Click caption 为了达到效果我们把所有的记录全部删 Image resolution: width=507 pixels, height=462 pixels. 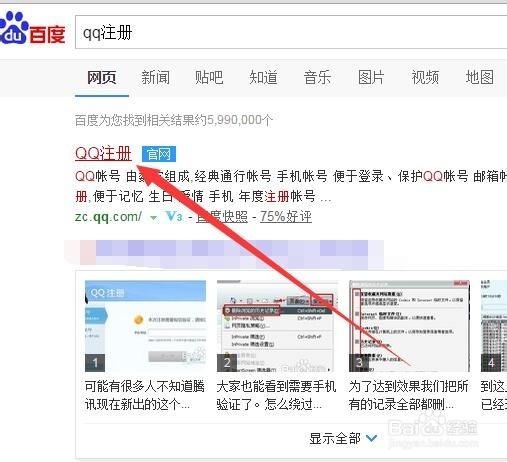pyautogui.click(x=409, y=395)
